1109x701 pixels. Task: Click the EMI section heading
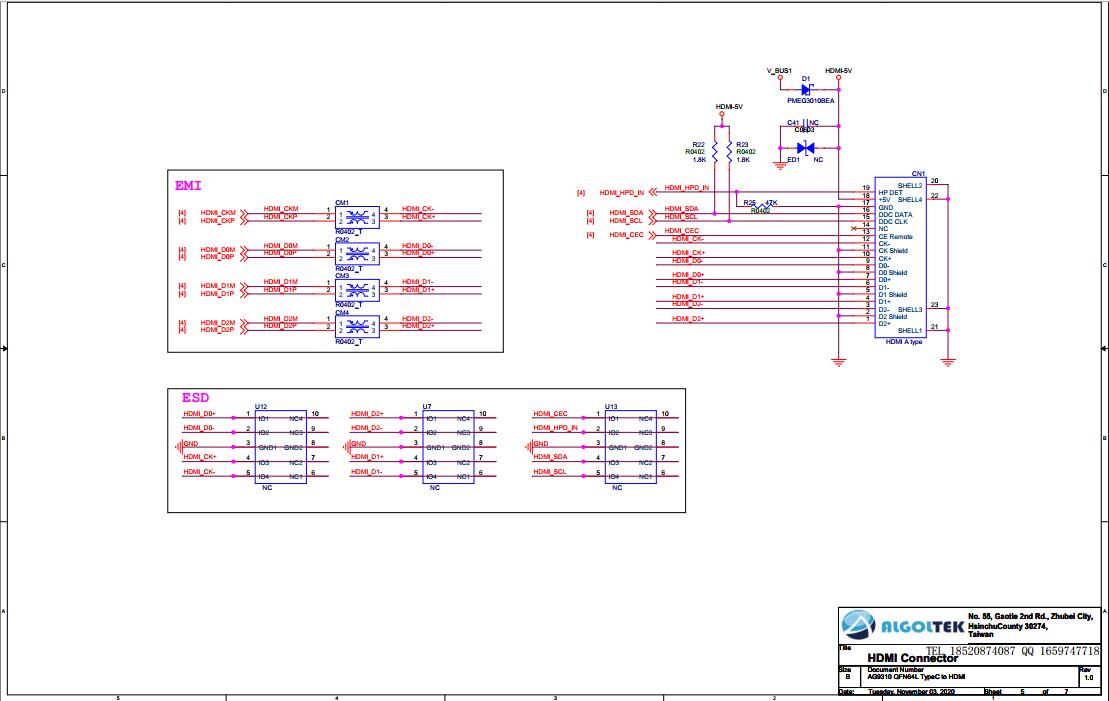point(188,186)
